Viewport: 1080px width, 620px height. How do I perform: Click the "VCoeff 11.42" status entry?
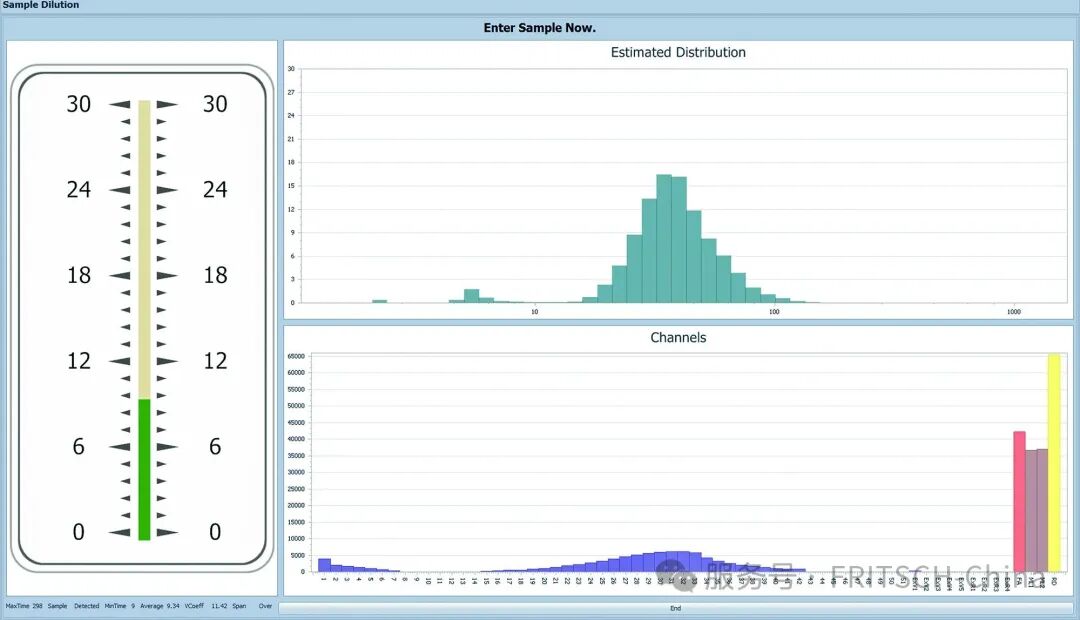coord(205,606)
